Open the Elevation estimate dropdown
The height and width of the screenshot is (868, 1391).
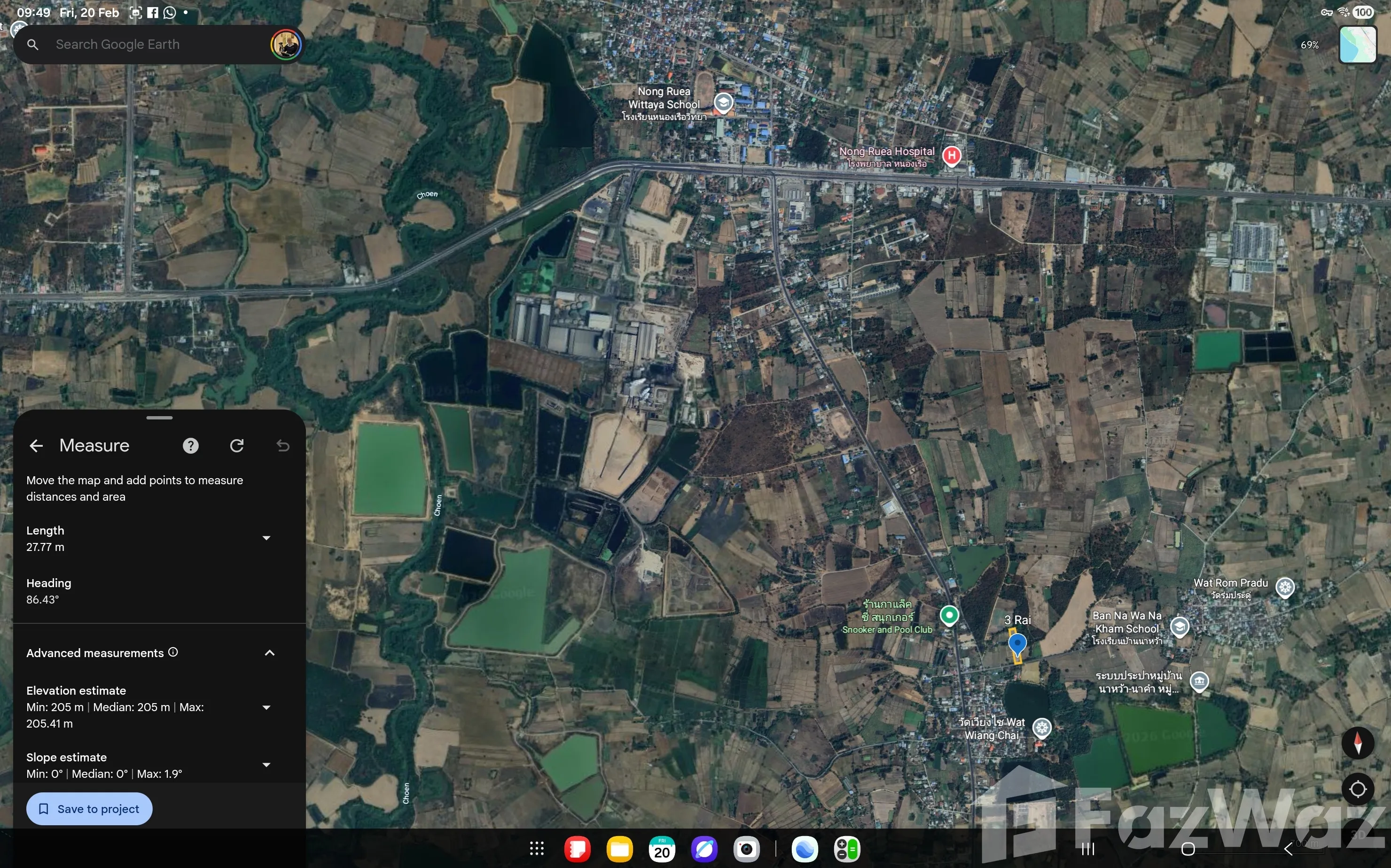click(266, 708)
